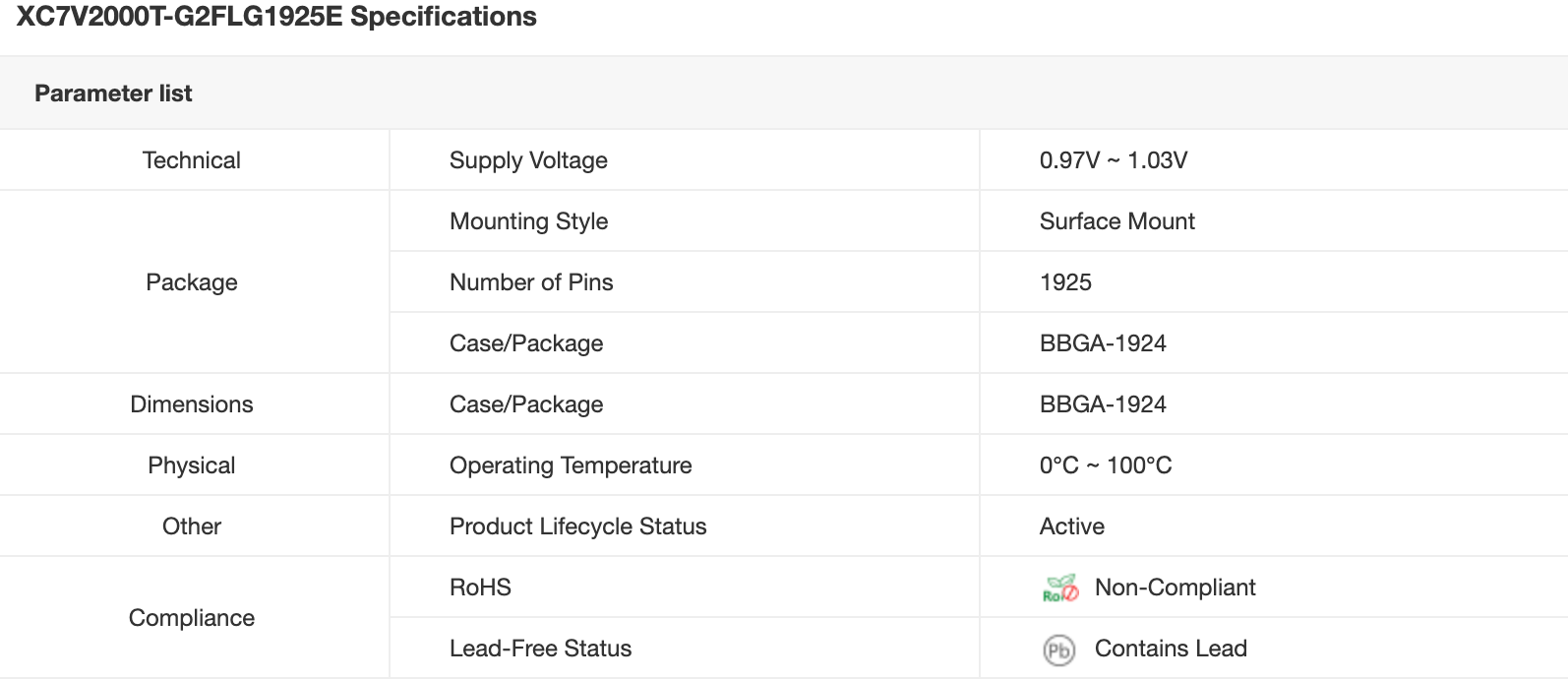This screenshot has width=1568, height=681.
Task: Click the Number of Pins label
Action: tap(531, 282)
